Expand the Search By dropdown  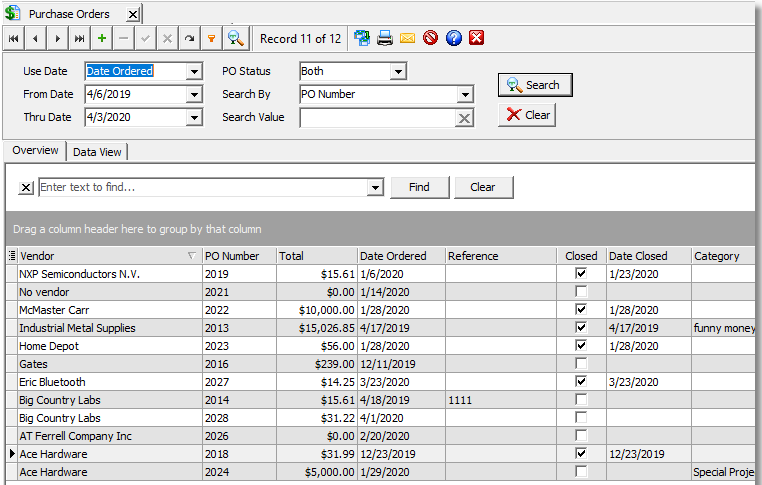pos(465,94)
